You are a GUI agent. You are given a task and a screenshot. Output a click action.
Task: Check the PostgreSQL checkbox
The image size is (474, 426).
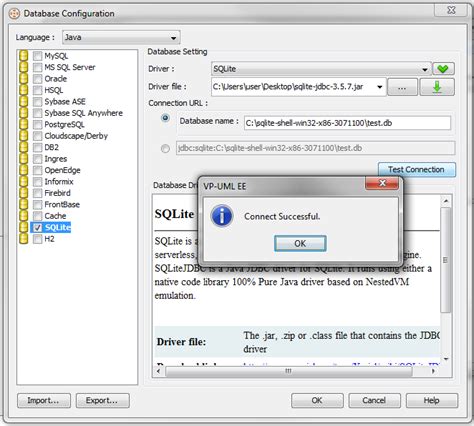(37, 124)
